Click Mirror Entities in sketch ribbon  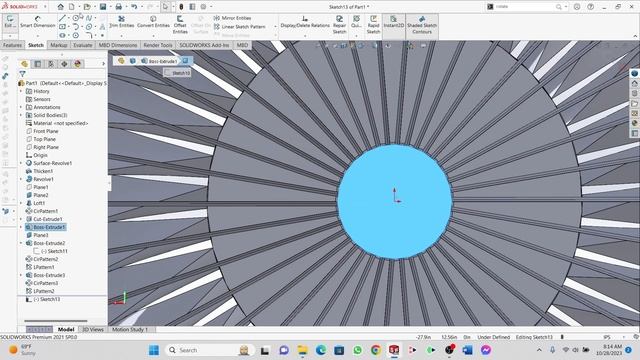click(232, 18)
